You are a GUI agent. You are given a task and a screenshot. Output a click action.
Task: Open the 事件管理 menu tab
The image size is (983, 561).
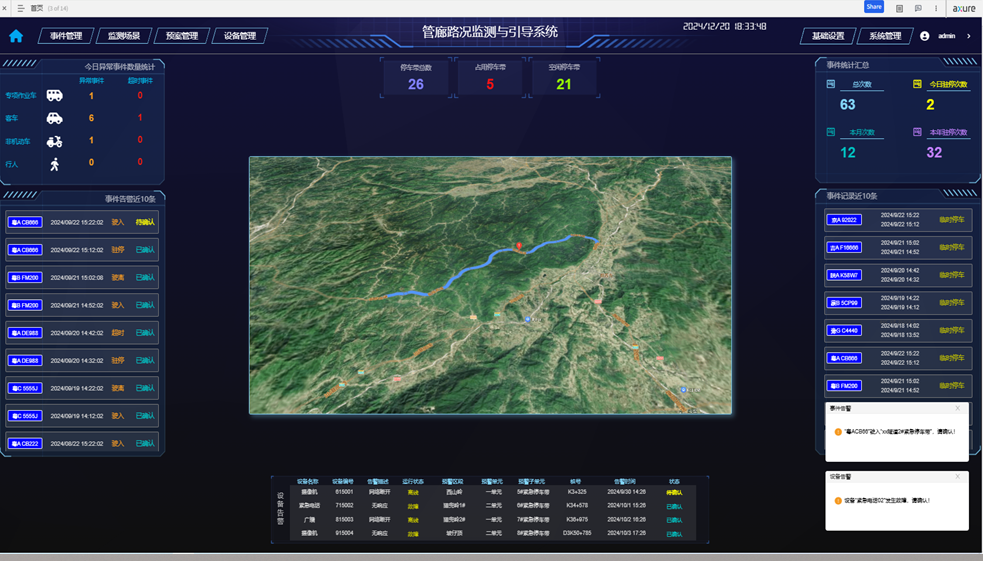66,36
